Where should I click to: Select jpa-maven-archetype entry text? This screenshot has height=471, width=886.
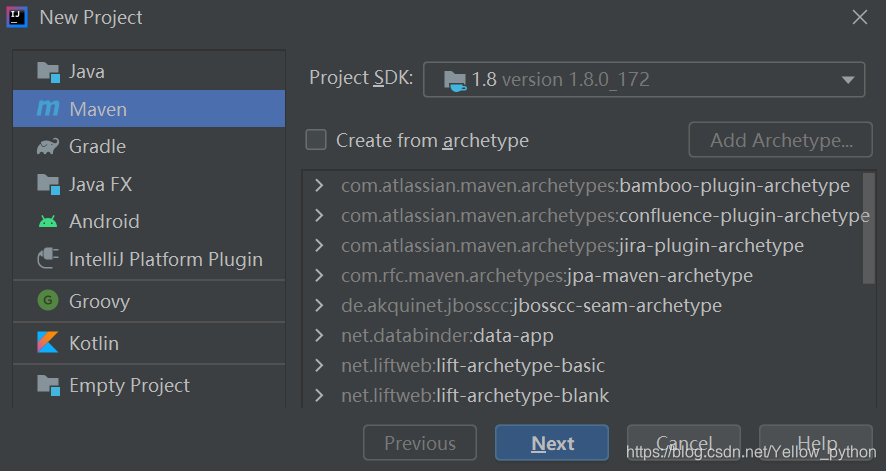click(x=547, y=275)
